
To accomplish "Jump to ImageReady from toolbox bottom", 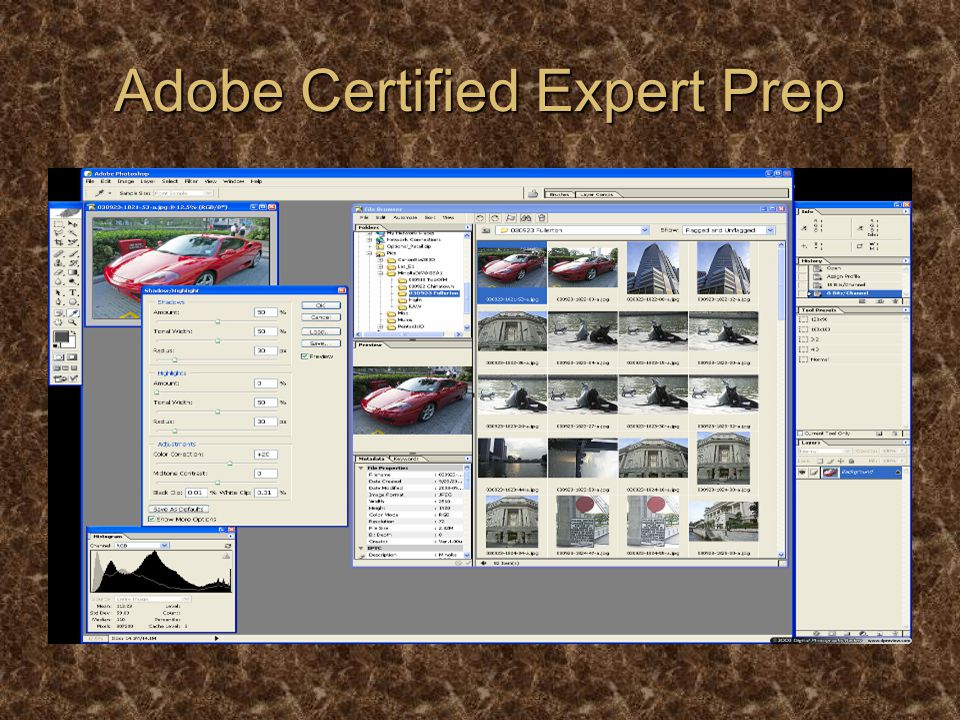I will click(x=66, y=379).
